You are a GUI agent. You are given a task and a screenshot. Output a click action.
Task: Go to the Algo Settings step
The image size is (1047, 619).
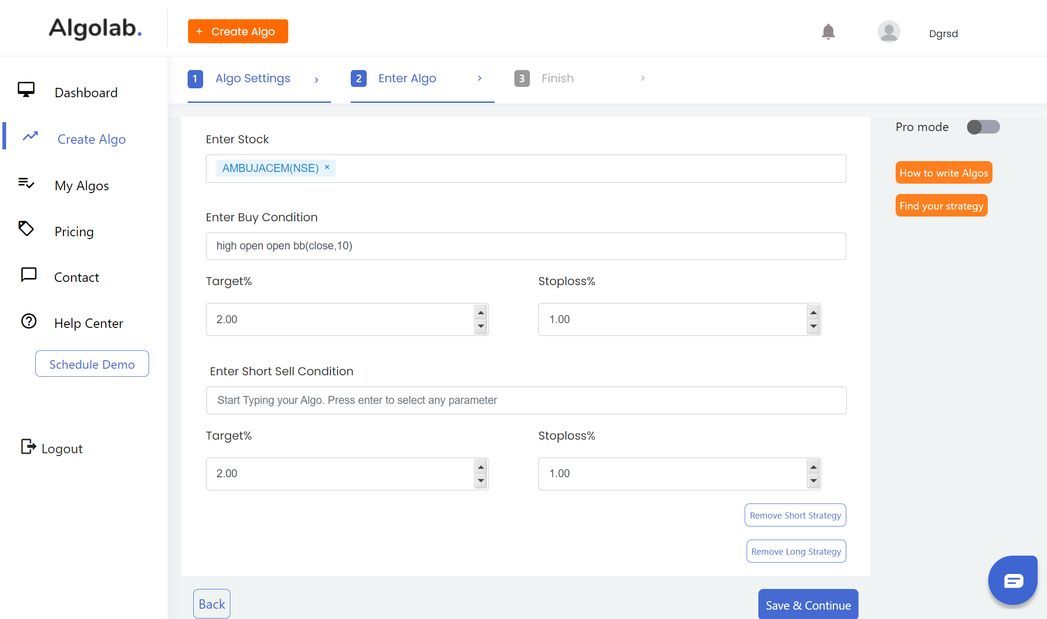(252, 78)
